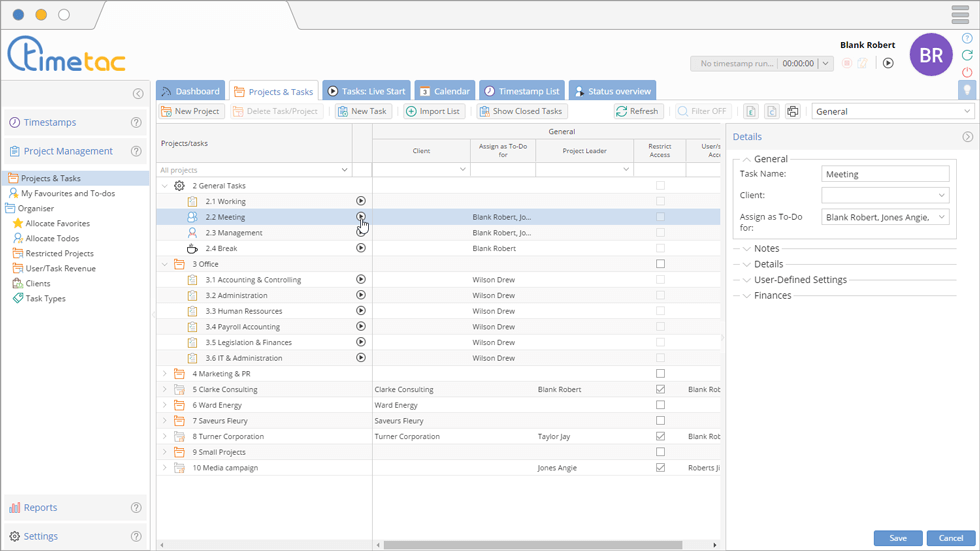Start live timer for 3.6 IT & Administration

(x=361, y=357)
